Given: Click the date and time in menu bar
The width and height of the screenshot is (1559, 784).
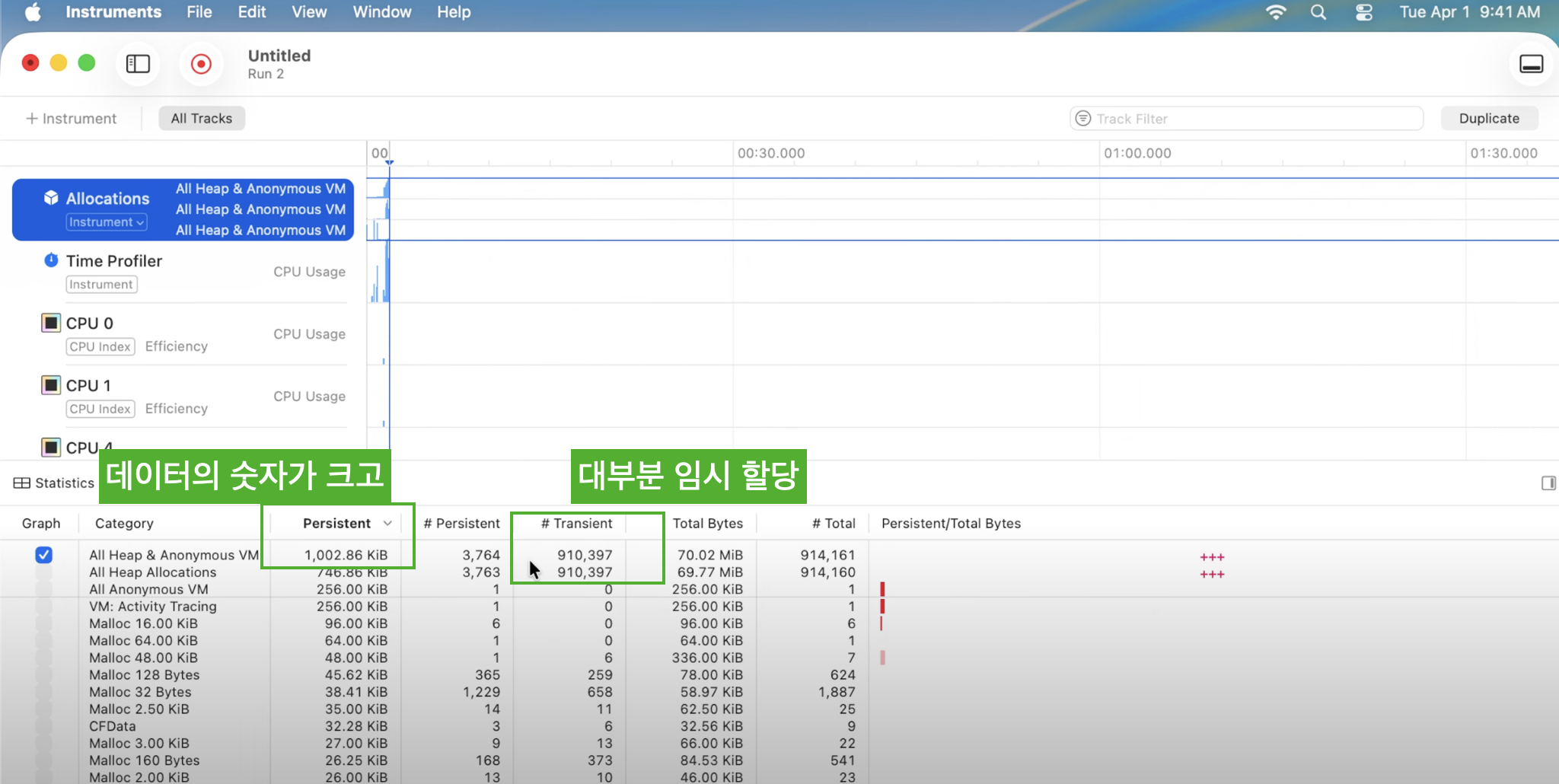Looking at the screenshot, I should tap(1469, 12).
